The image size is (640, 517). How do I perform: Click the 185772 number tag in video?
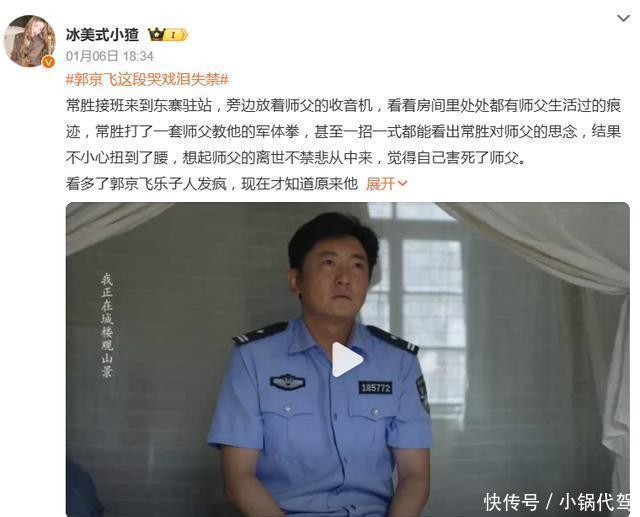[375, 387]
